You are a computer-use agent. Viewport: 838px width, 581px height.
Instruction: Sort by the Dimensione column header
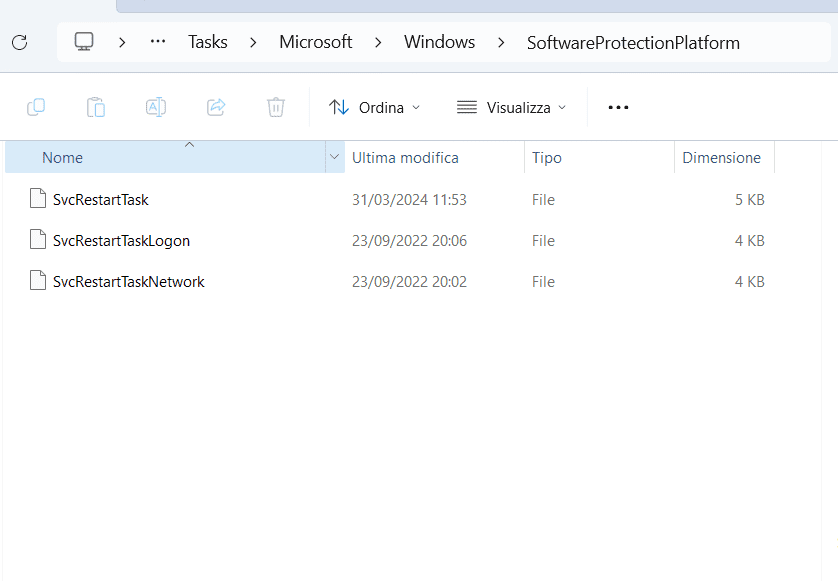pyautogui.click(x=721, y=157)
